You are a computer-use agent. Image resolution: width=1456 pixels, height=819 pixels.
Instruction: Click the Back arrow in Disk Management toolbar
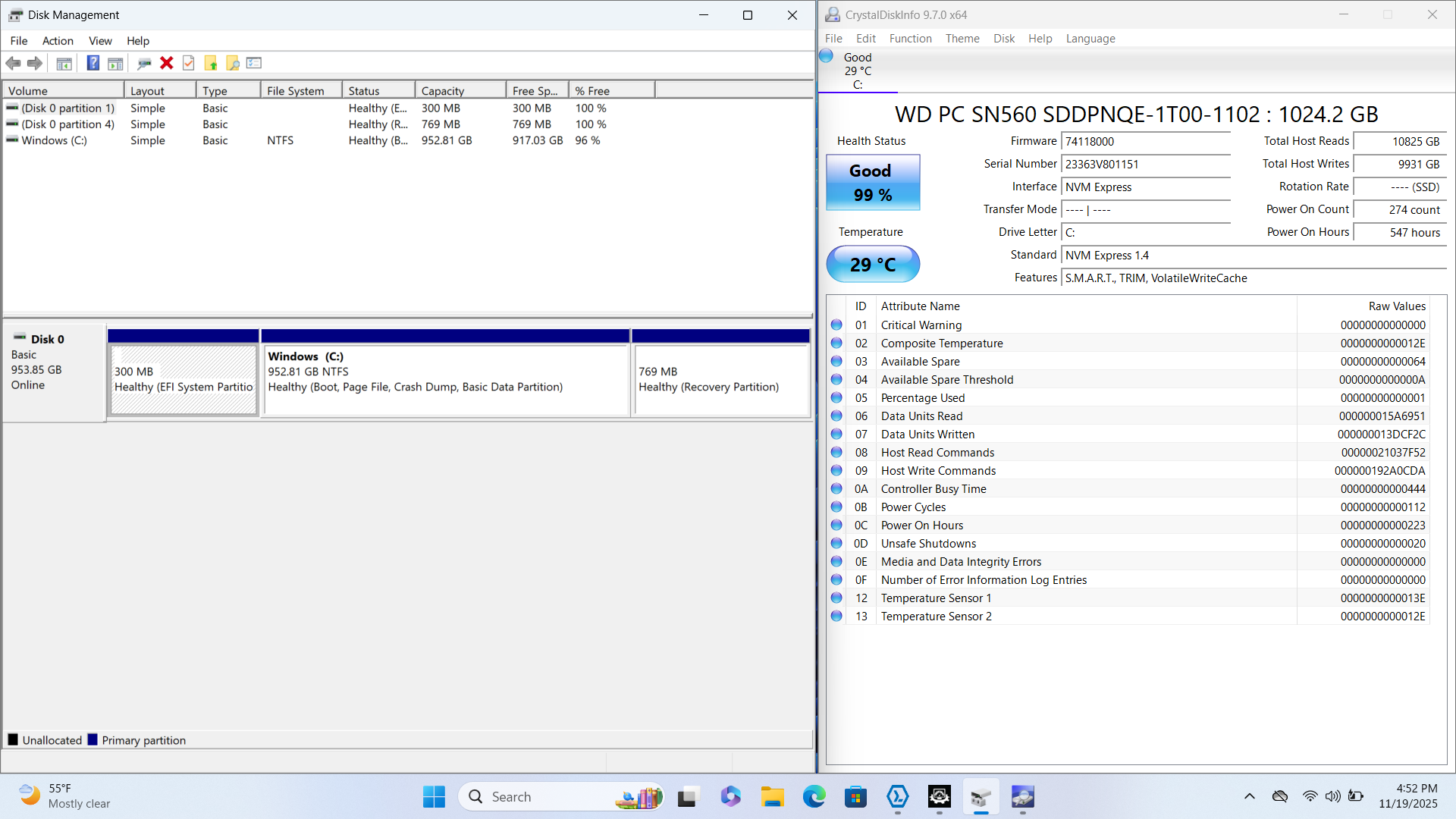click(13, 63)
